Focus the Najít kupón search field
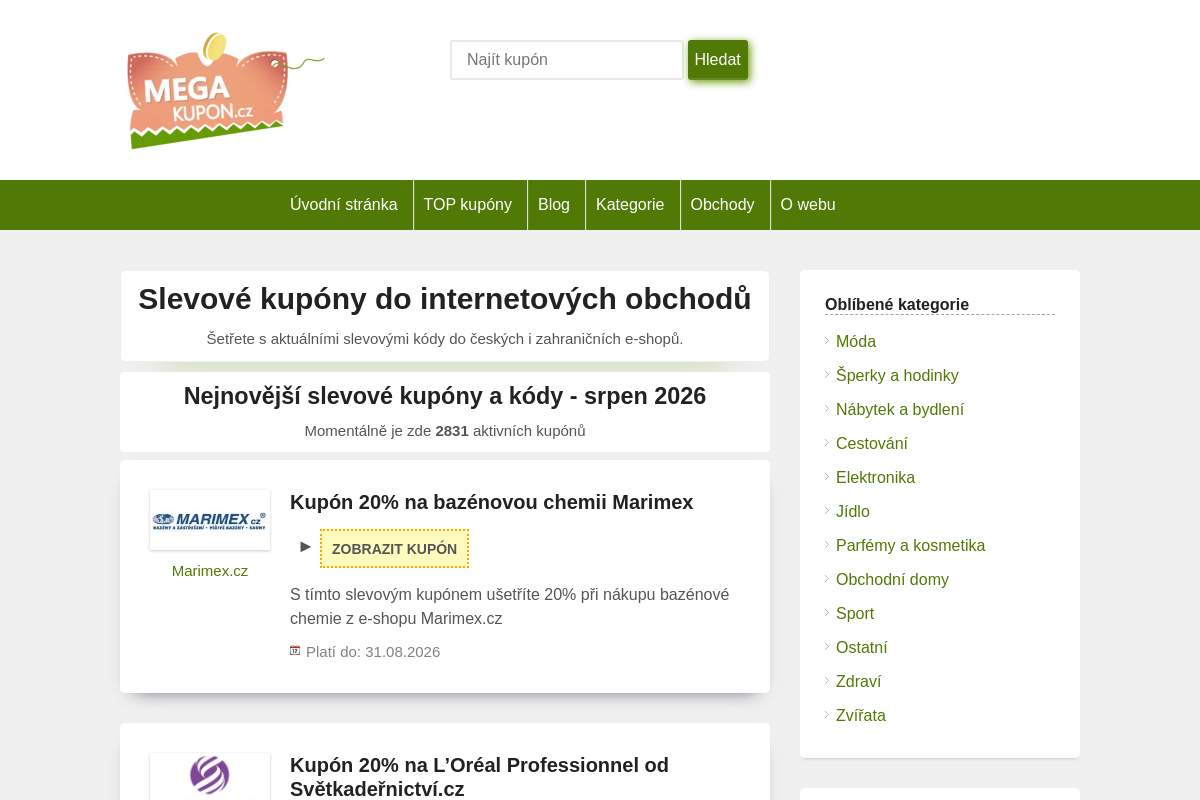Screen dimensions: 1200x800 click(x=567, y=60)
